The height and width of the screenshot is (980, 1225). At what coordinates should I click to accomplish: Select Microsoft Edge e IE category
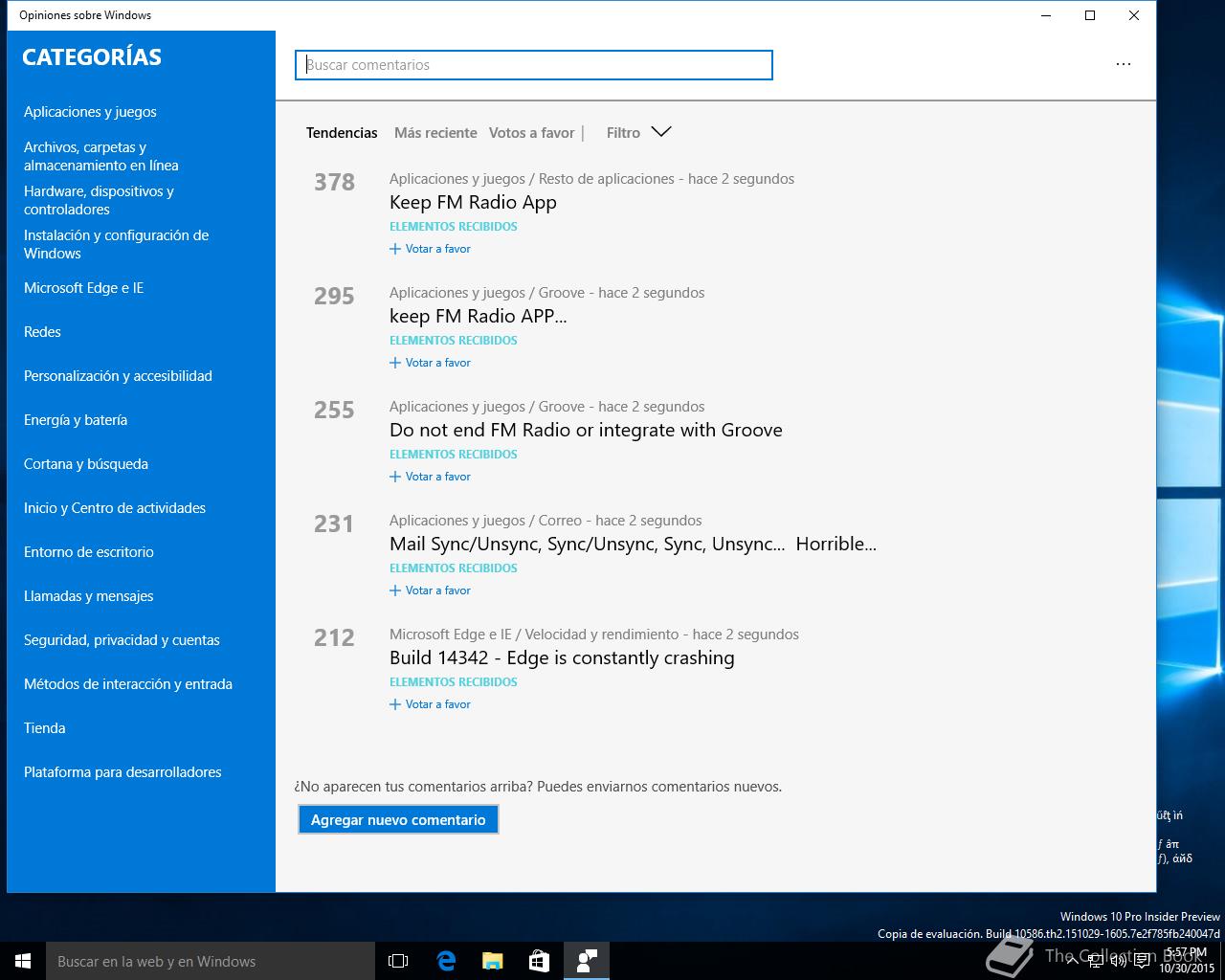(83, 288)
